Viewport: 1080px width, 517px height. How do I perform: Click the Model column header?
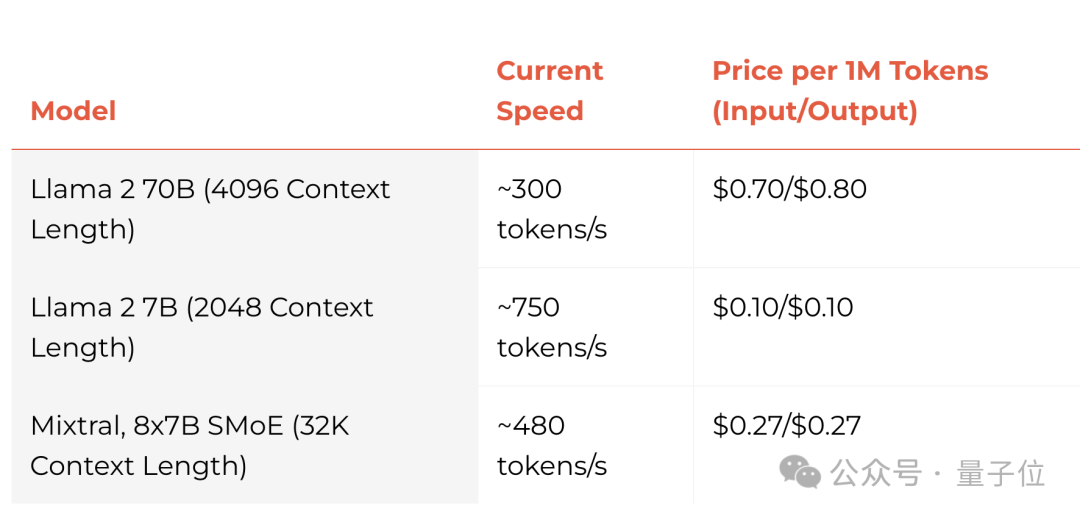tap(73, 111)
